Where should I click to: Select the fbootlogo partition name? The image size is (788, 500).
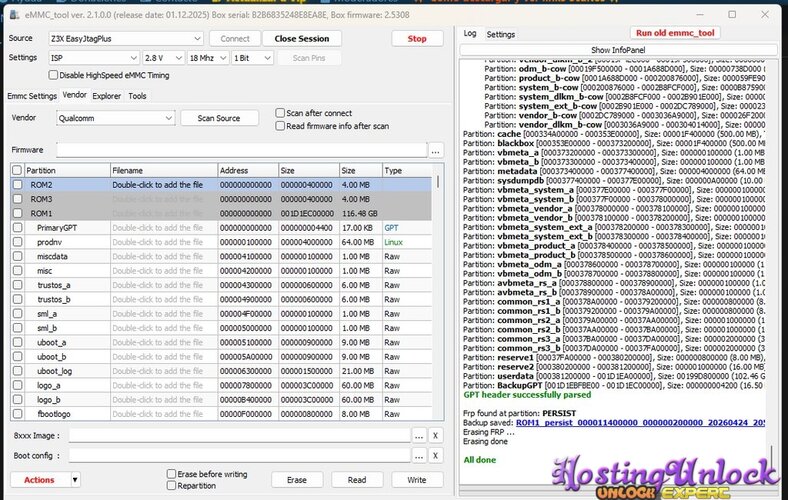(x=54, y=414)
